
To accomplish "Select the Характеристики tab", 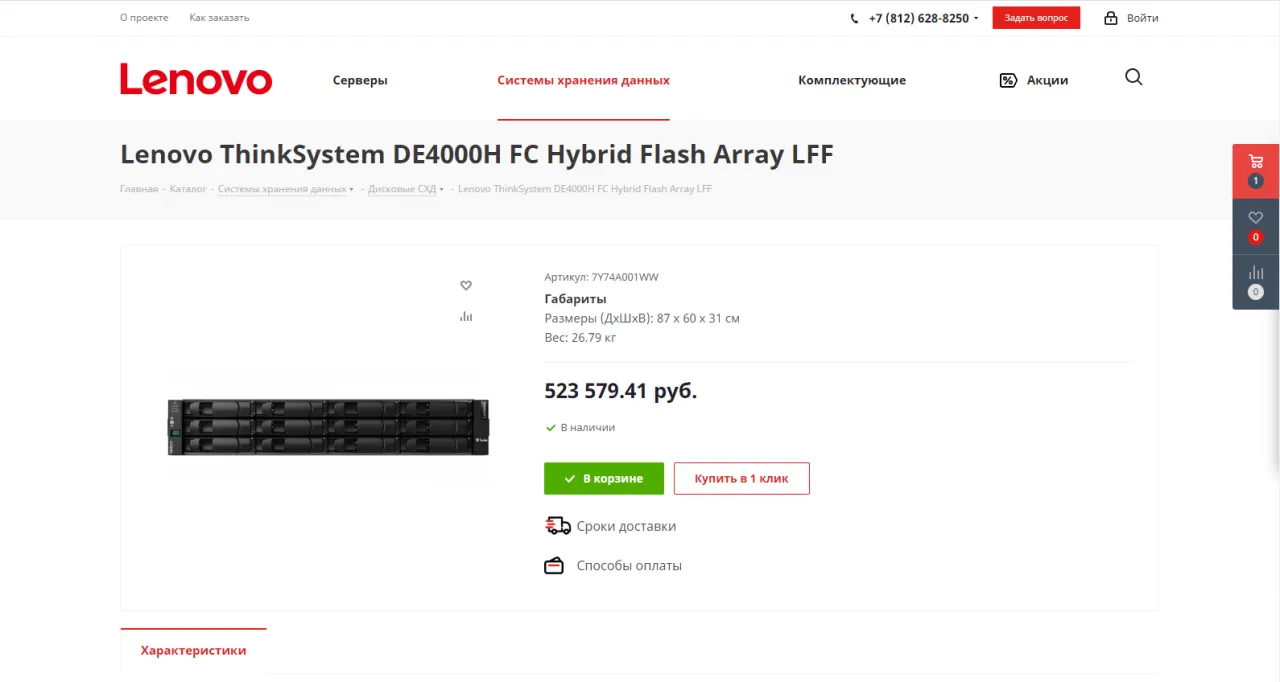I will (x=193, y=650).
